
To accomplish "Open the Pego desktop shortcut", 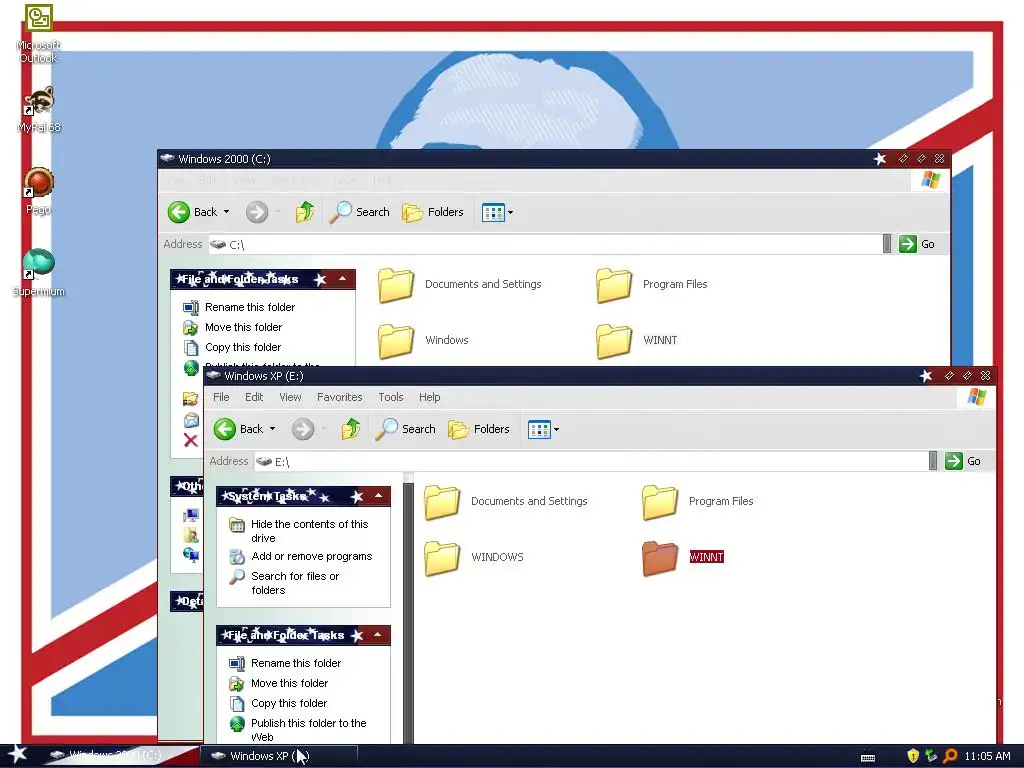I will pos(39,191).
